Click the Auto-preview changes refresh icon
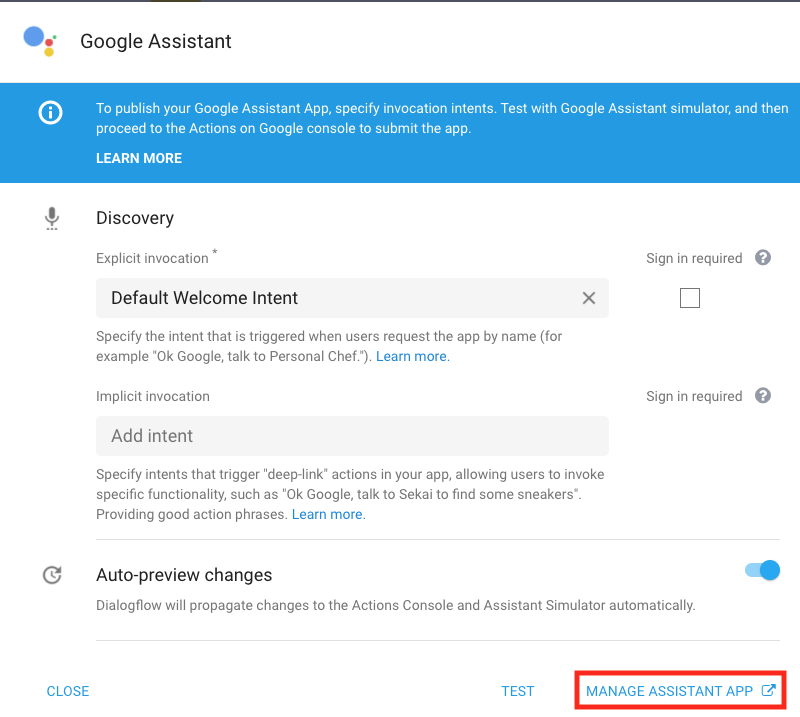Viewport: 800px width, 717px height. click(x=52, y=575)
